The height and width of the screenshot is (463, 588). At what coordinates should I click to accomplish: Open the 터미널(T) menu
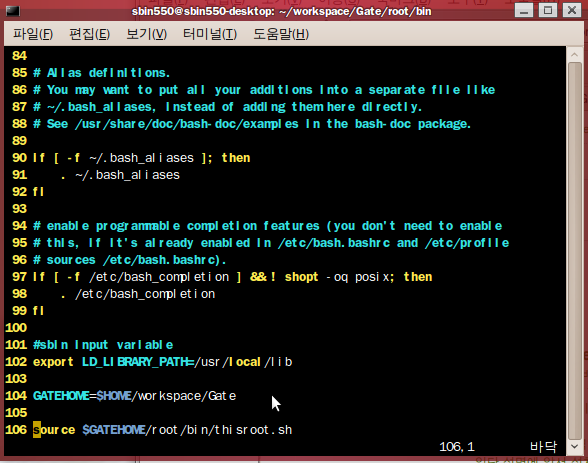click(x=210, y=34)
